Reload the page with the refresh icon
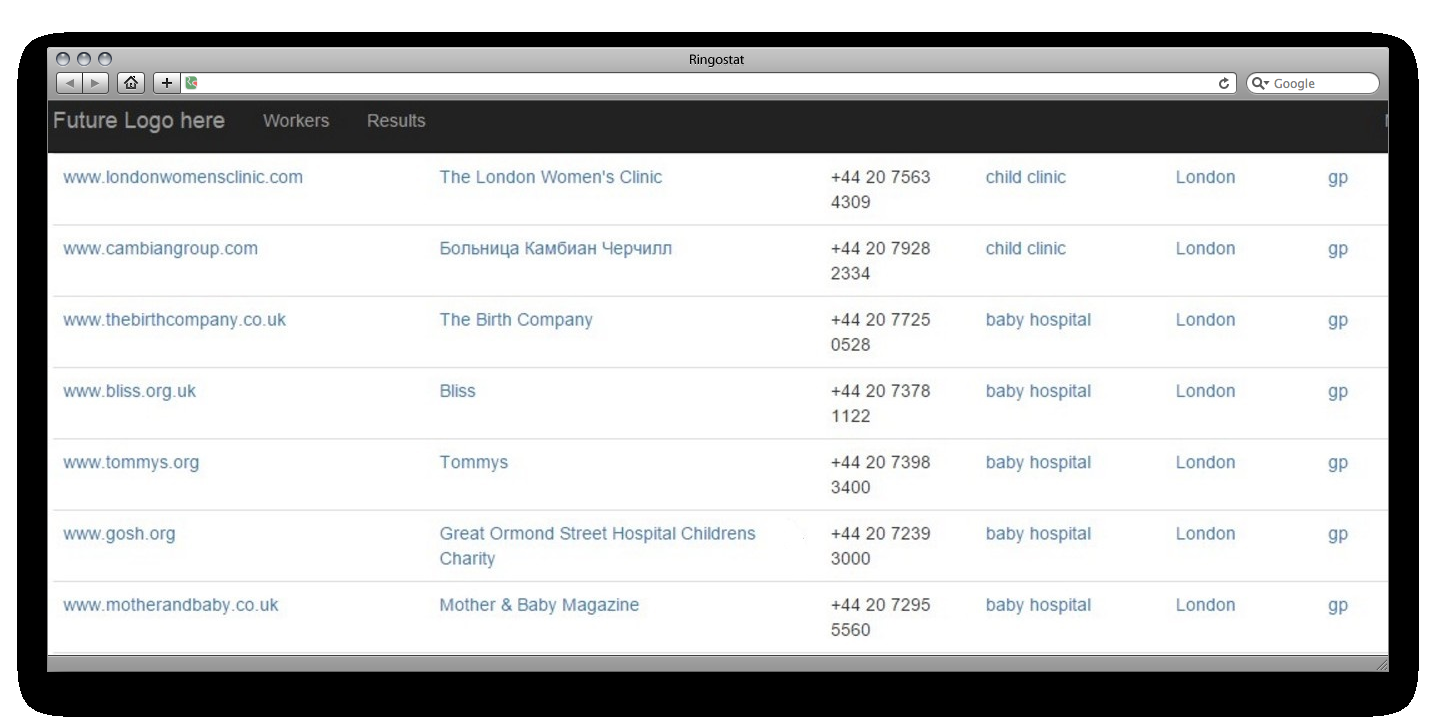This screenshot has height=719, width=1436. (1225, 84)
